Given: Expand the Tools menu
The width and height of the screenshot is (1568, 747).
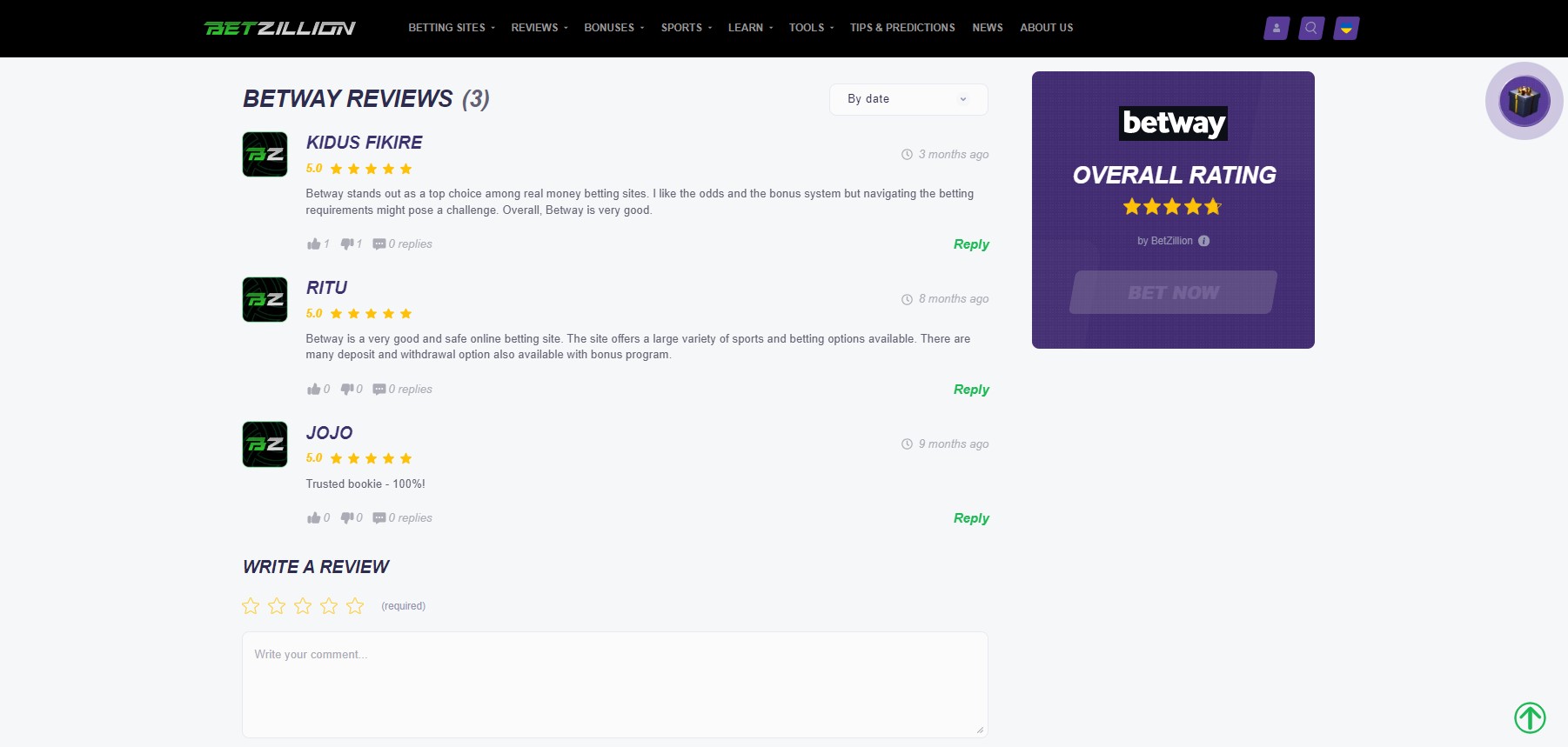Looking at the screenshot, I should pos(811,28).
